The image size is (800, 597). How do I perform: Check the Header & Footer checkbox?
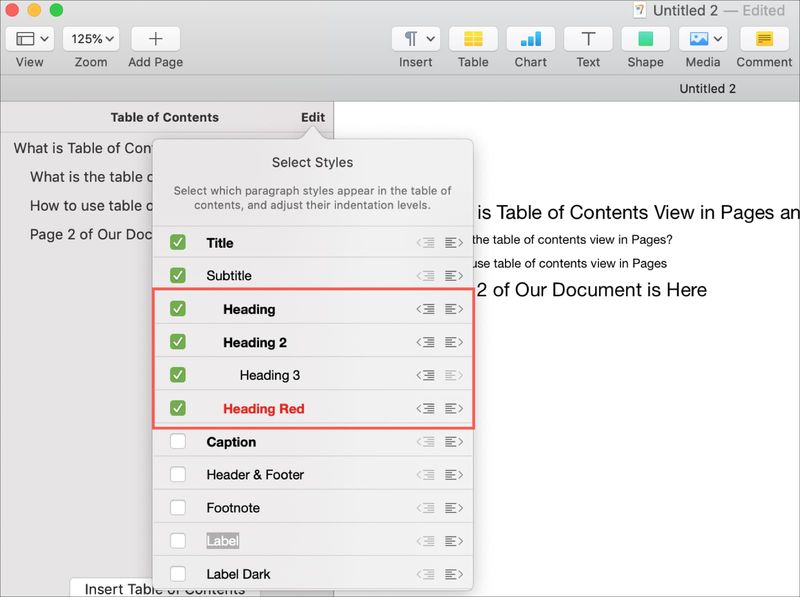tap(178, 475)
